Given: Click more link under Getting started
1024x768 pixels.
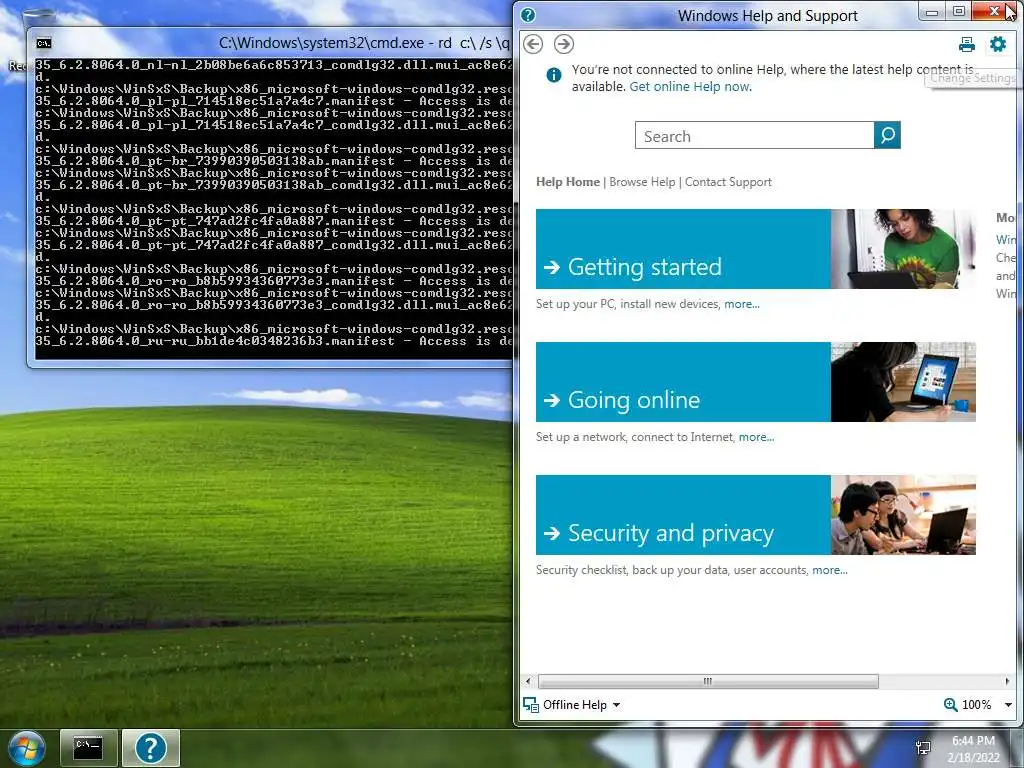Looking at the screenshot, I should 742,304.
